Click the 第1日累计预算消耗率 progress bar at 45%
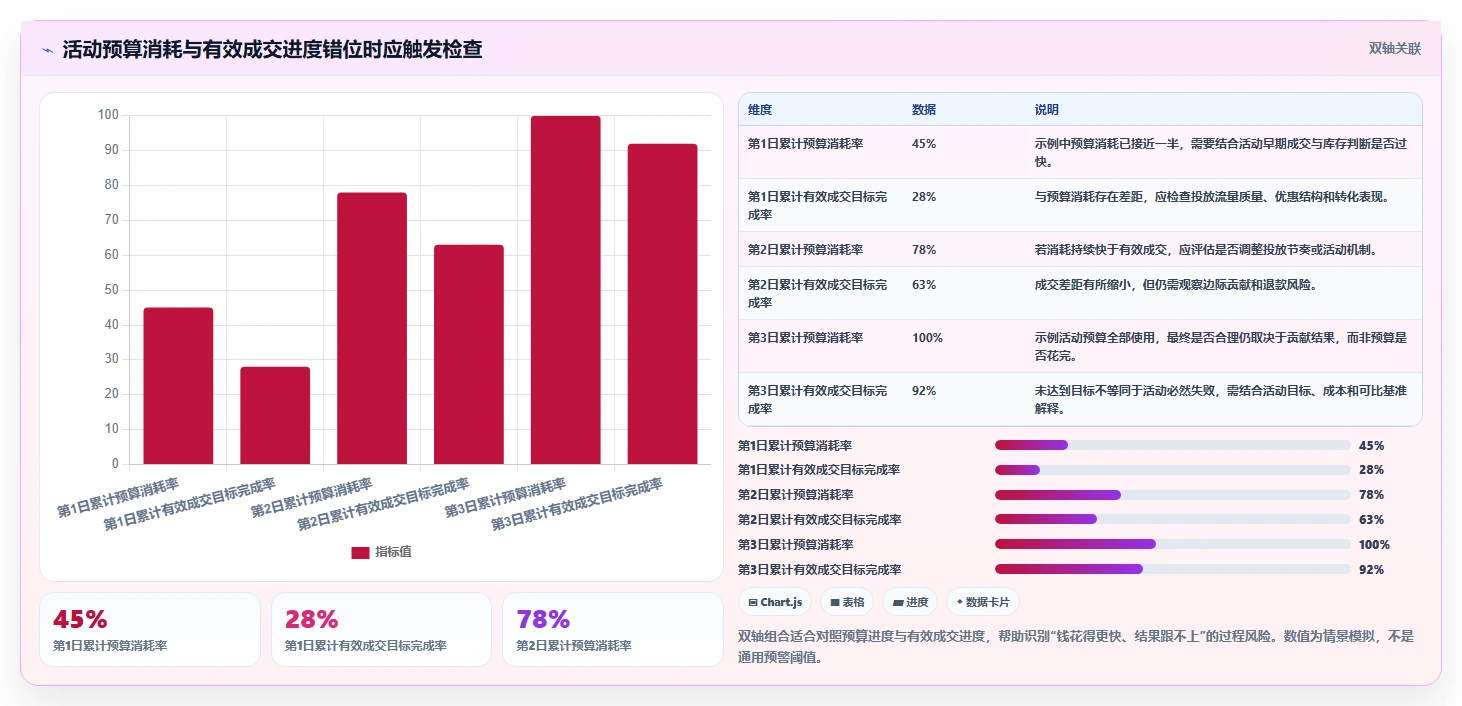The height and width of the screenshot is (706, 1462). (1172, 445)
